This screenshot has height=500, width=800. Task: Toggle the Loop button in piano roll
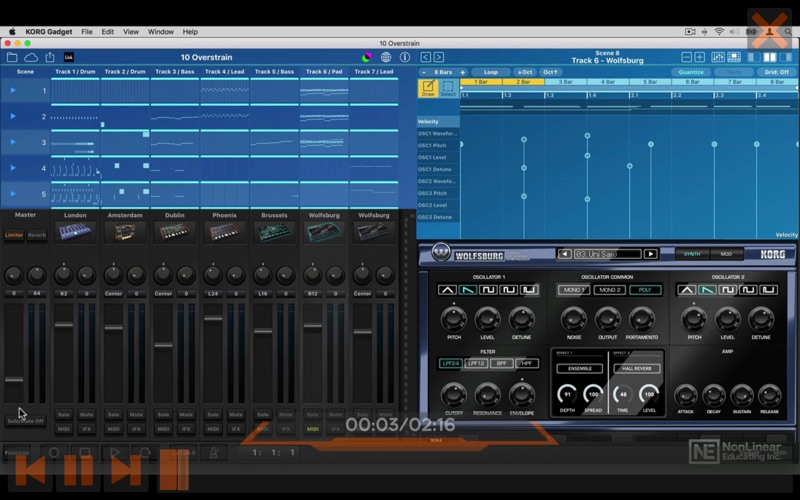click(491, 72)
